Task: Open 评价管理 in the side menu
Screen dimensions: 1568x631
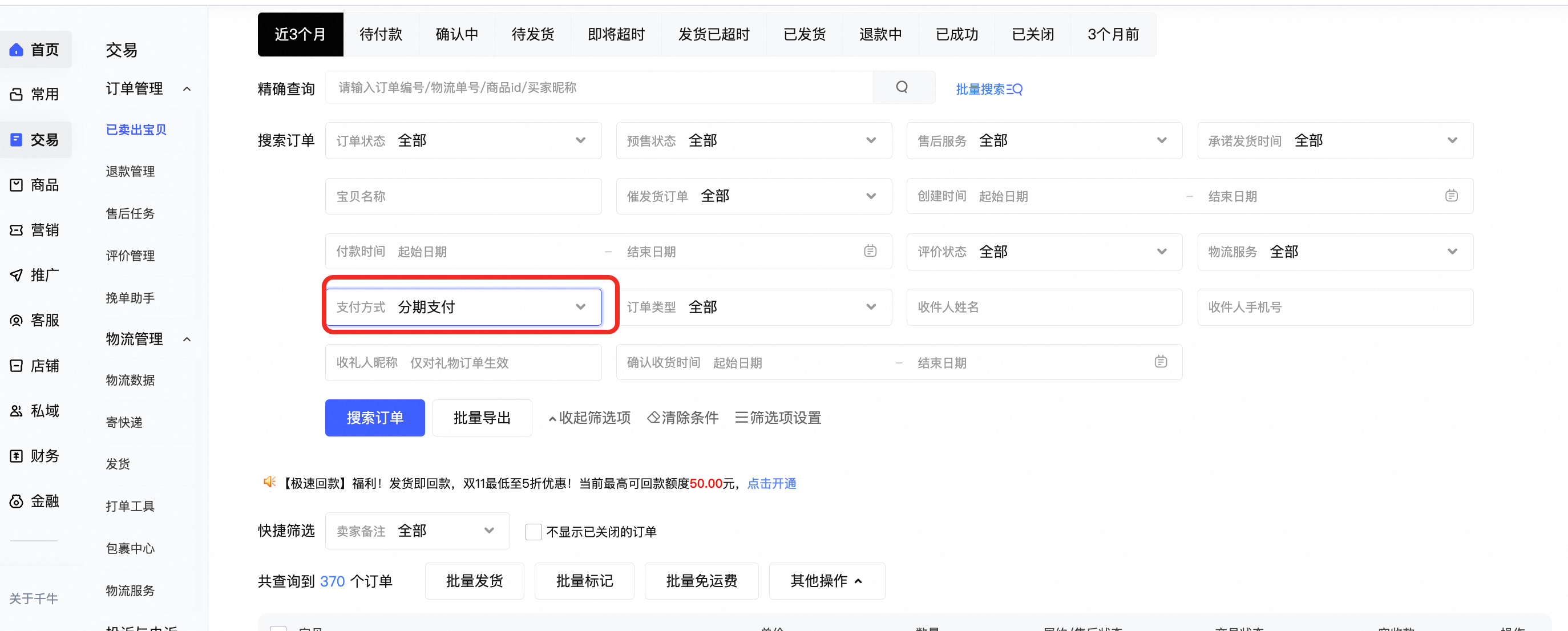Action: pyautogui.click(x=130, y=256)
